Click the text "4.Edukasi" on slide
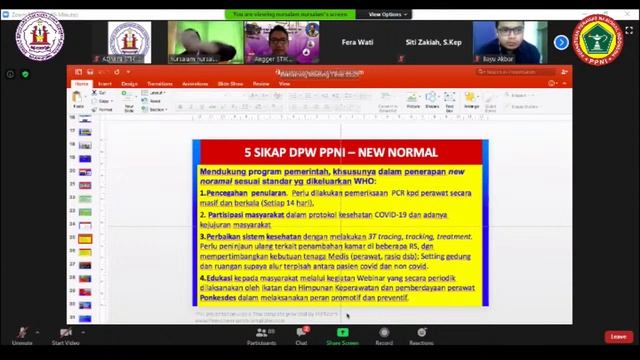This screenshot has width=640, height=360. 216,278
